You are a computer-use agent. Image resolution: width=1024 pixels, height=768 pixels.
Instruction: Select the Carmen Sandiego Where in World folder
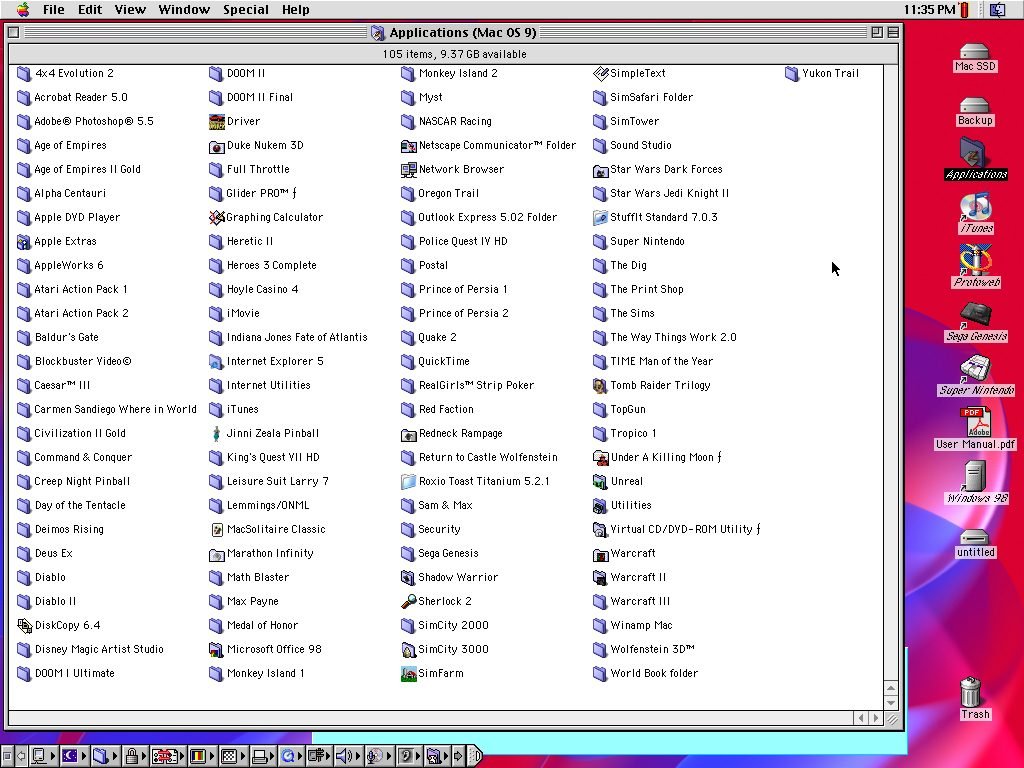click(x=106, y=409)
